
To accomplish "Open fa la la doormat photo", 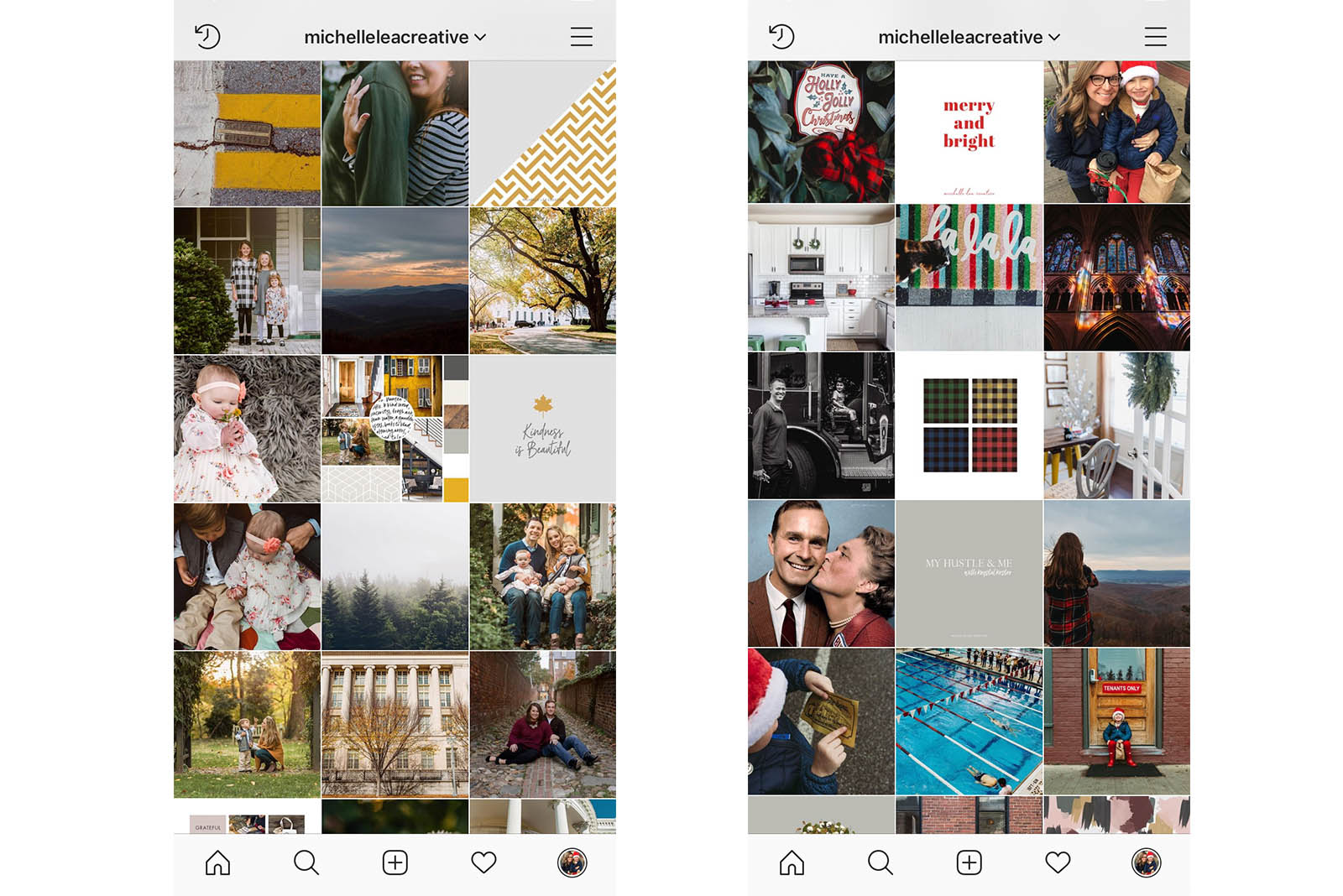I will [969, 278].
